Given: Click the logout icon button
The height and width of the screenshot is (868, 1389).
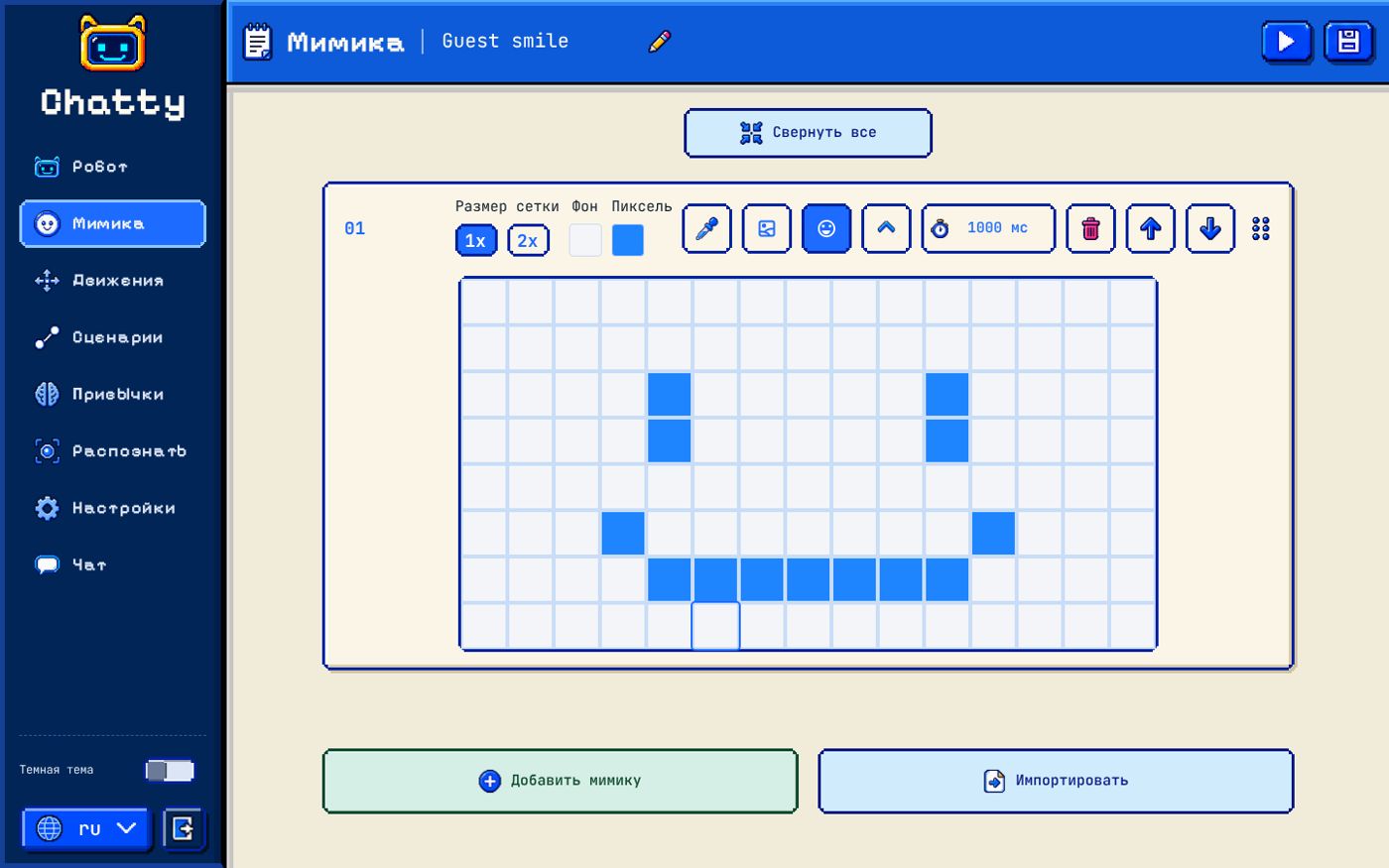Looking at the screenshot, I should coord(183,828).
